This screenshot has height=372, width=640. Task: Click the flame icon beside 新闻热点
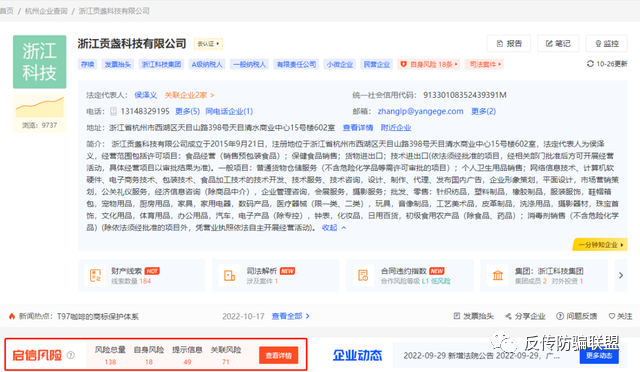[x=12, y=316]
